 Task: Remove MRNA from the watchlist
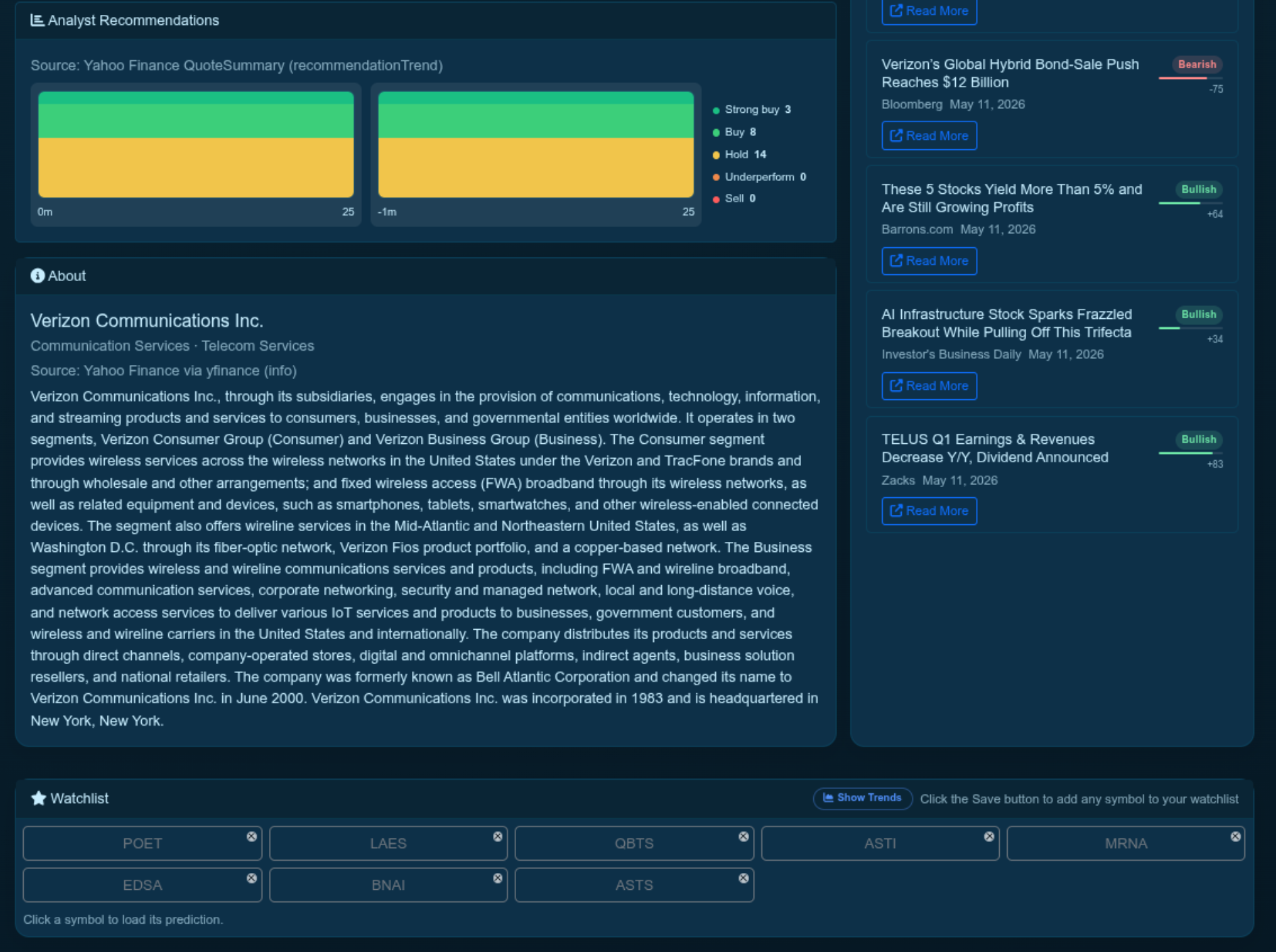tap(1235, 836)
